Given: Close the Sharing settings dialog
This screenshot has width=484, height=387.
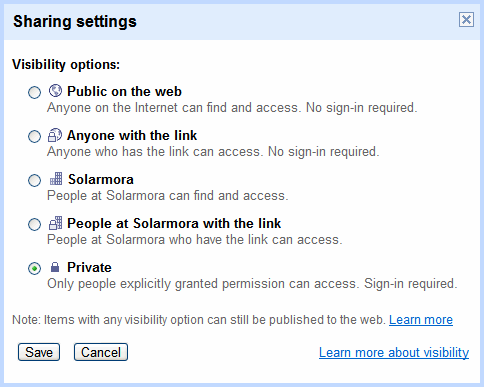Looking at the screenshot, I should pyautogui.click(x=466, y=20).
